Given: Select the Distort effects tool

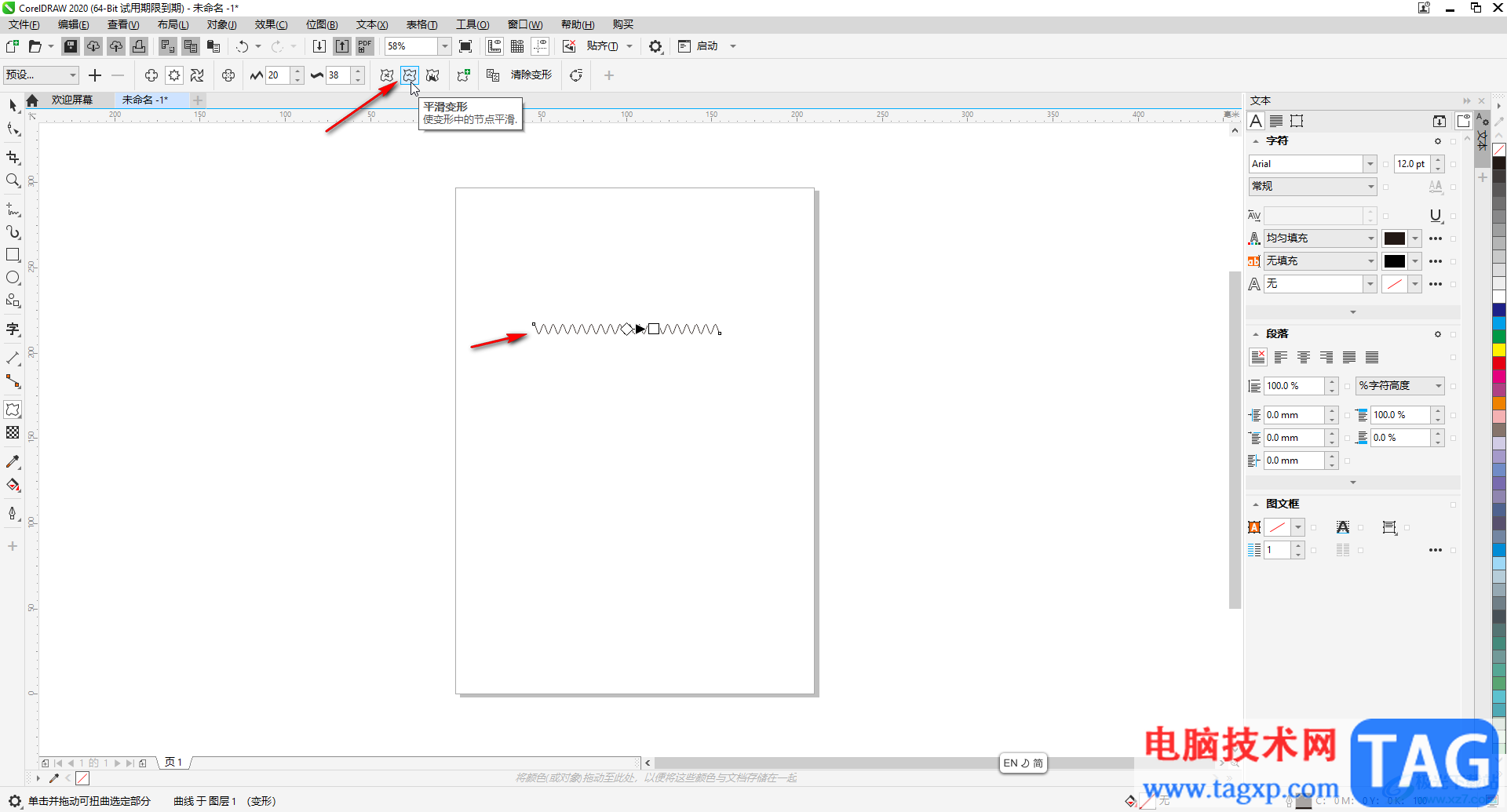Looking at the screenshot, I should pyautogui.click(x=13, y=410).
